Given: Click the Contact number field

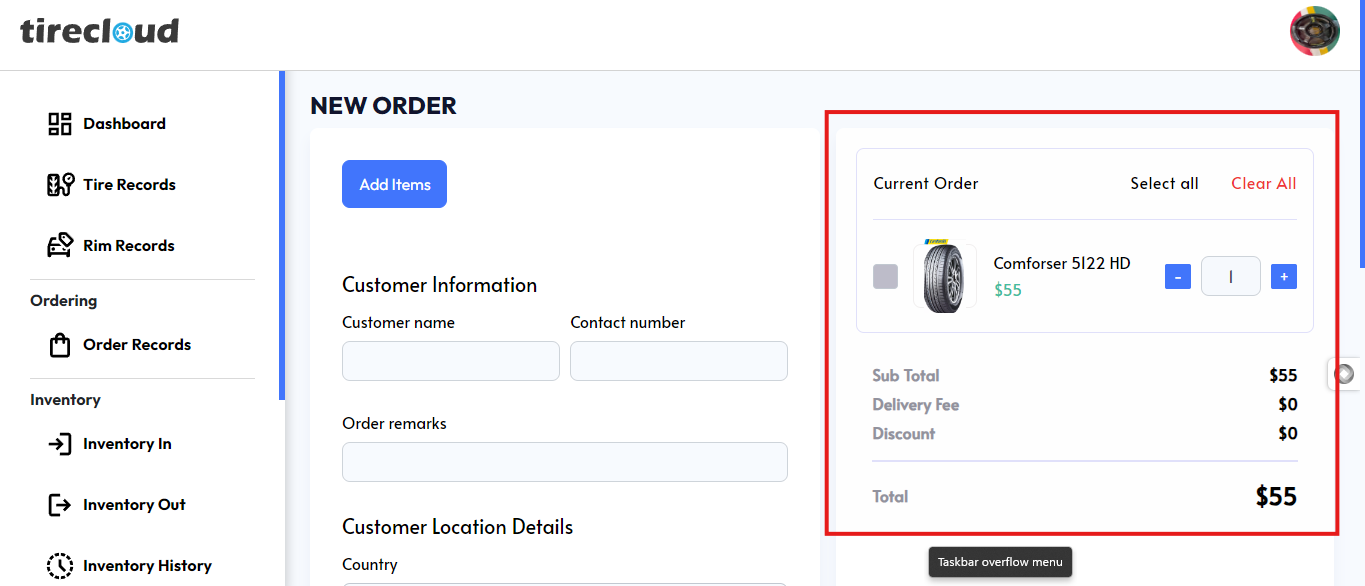Looking at the screenshot, I should coord(678,361).
